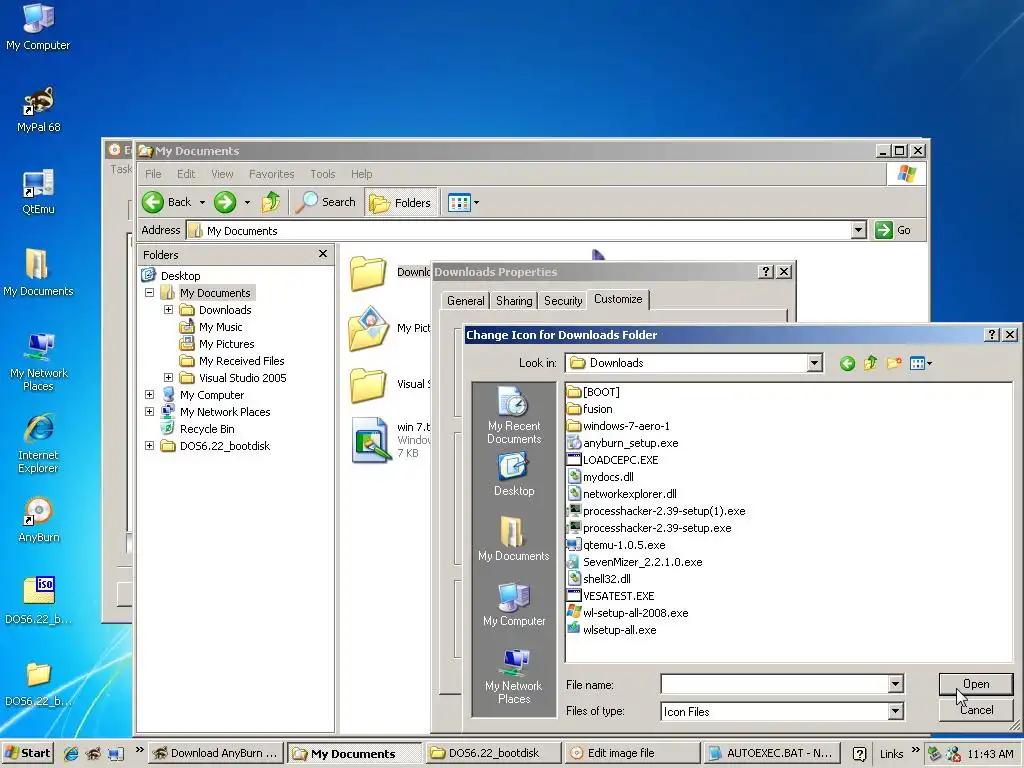Image resolution: width=1024 pixels, height=768 pixels.
Task: Create new folder icon in Change Icon dialog
Action: [894, 363]
